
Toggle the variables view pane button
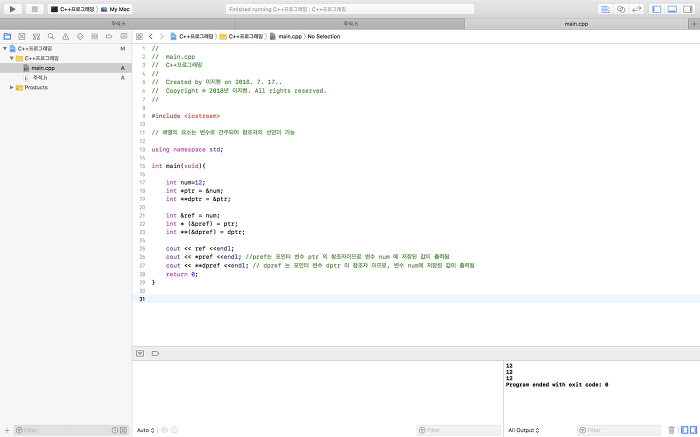pyautogui.click(x=685, y=430)
